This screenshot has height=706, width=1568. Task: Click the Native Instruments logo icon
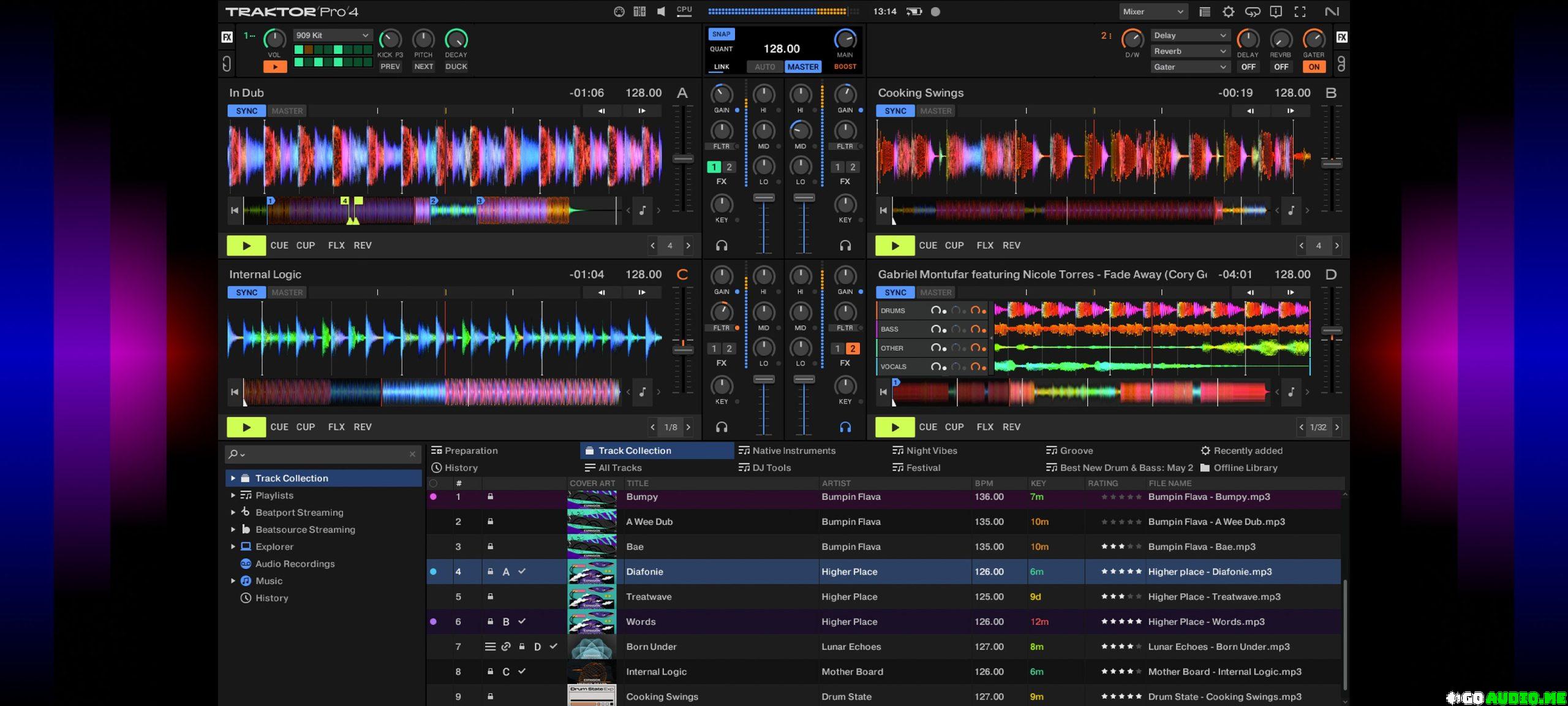[1332, 12]
